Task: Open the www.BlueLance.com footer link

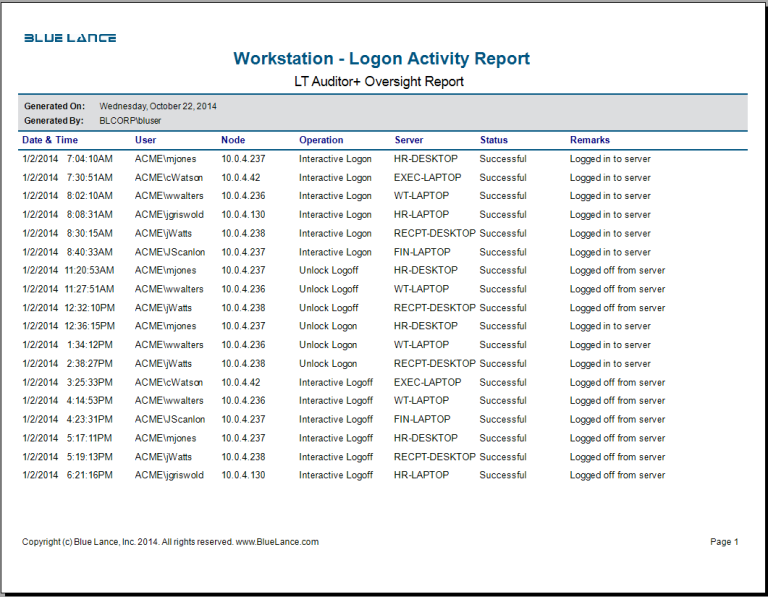Action: click(278, 542)
